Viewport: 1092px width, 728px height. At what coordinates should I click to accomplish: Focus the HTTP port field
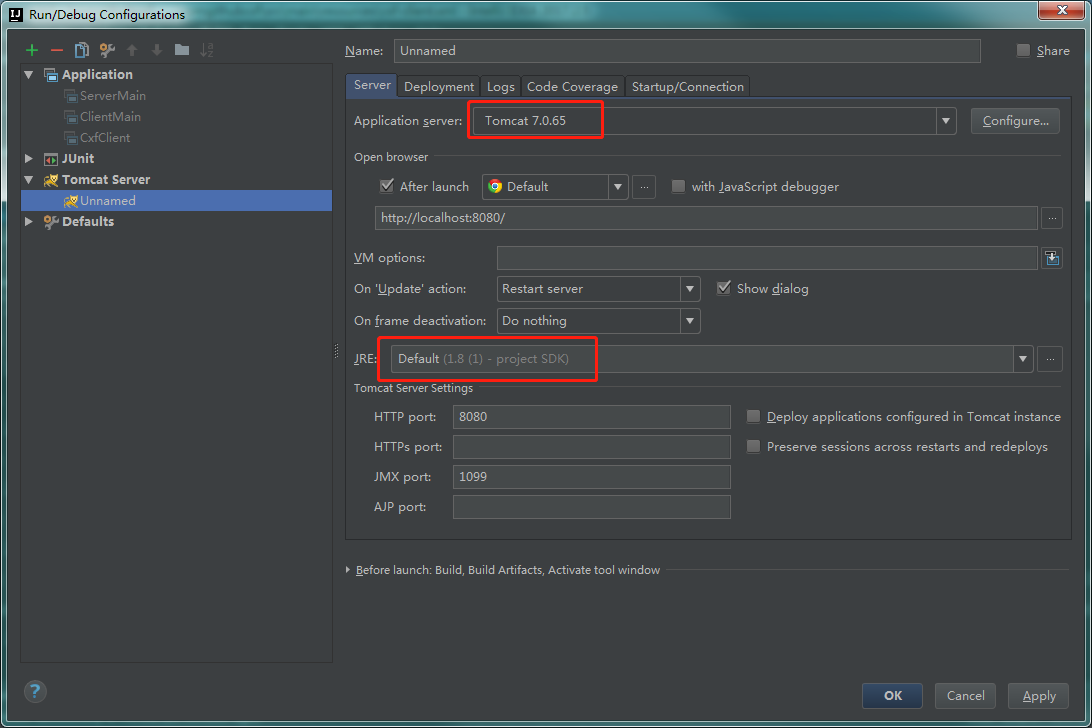pyautogui.click(x=591, y=417)
